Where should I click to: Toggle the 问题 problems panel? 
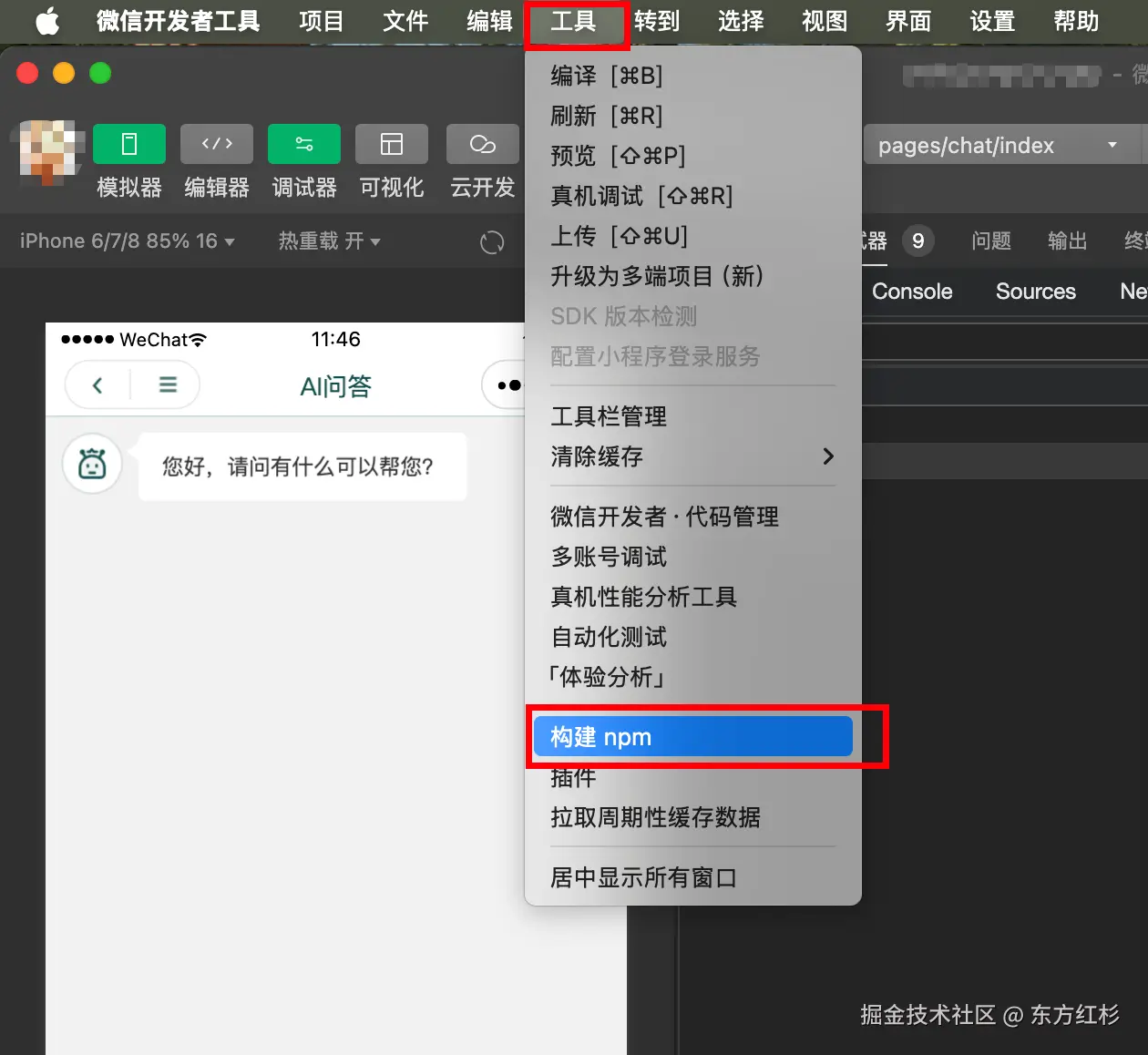[990, 241]
